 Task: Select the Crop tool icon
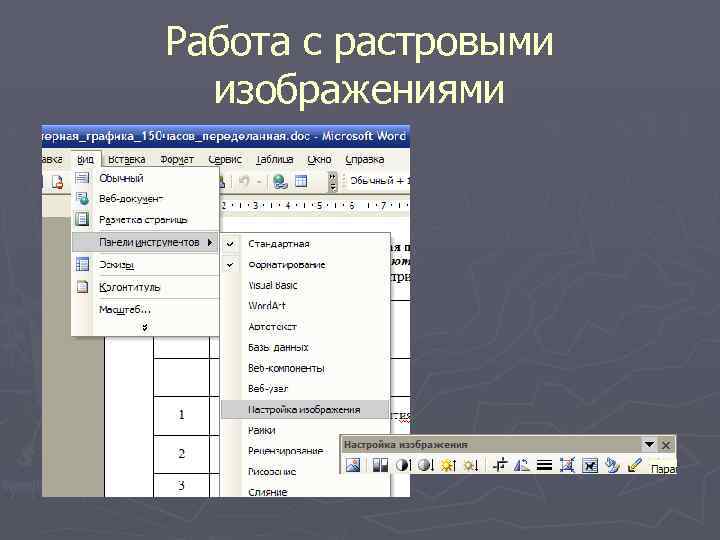[x=500, y=465]
